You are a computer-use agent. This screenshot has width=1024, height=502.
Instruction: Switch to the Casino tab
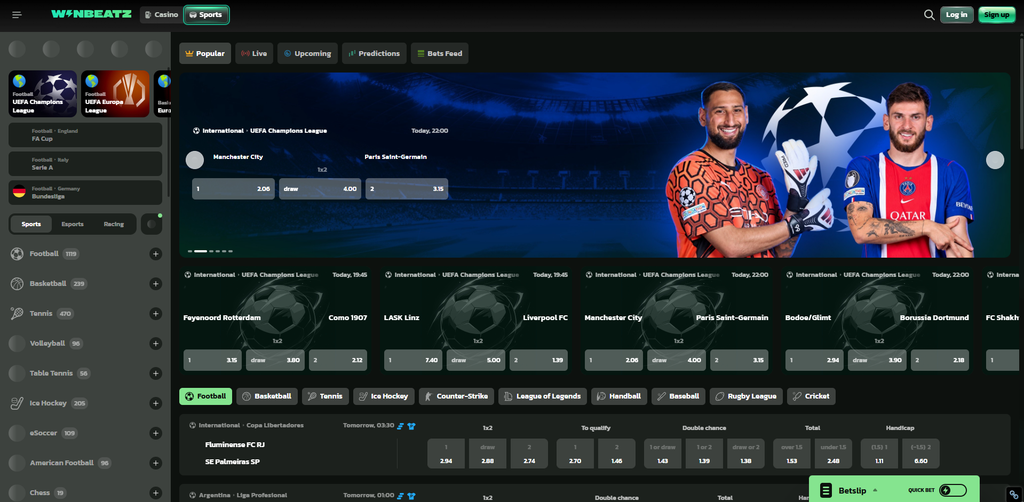pos(161,14)
